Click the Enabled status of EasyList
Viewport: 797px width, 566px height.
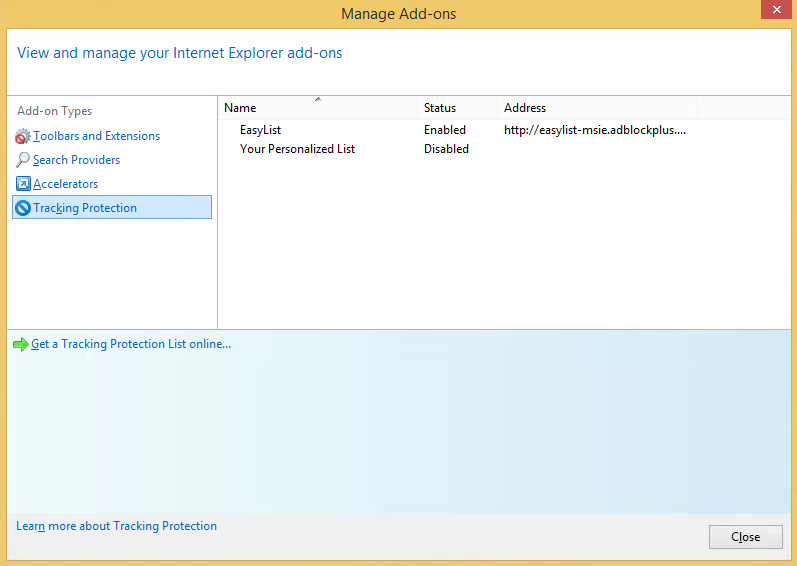tap(445, 130)
